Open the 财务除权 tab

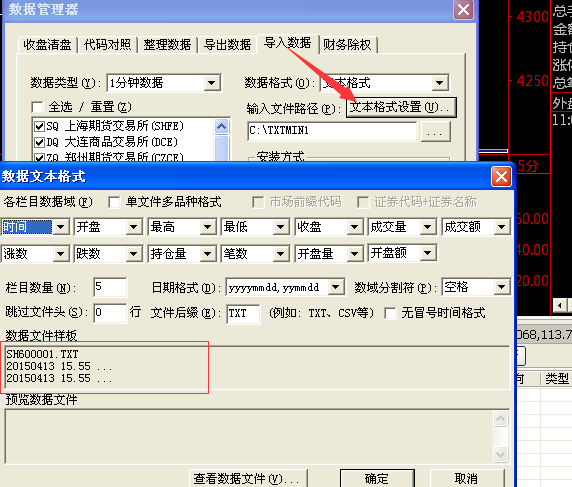click(347, 45)
